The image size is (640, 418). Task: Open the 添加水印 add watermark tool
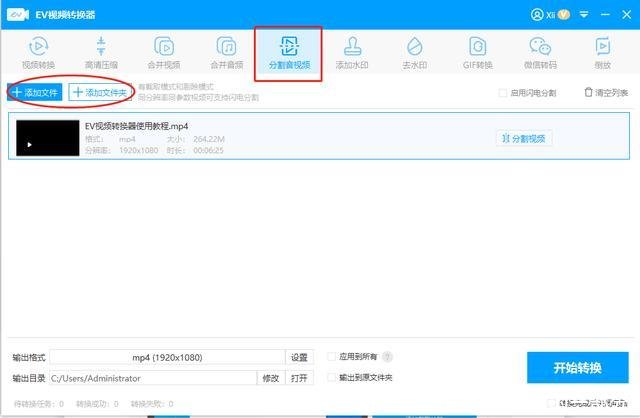[352, 53]
